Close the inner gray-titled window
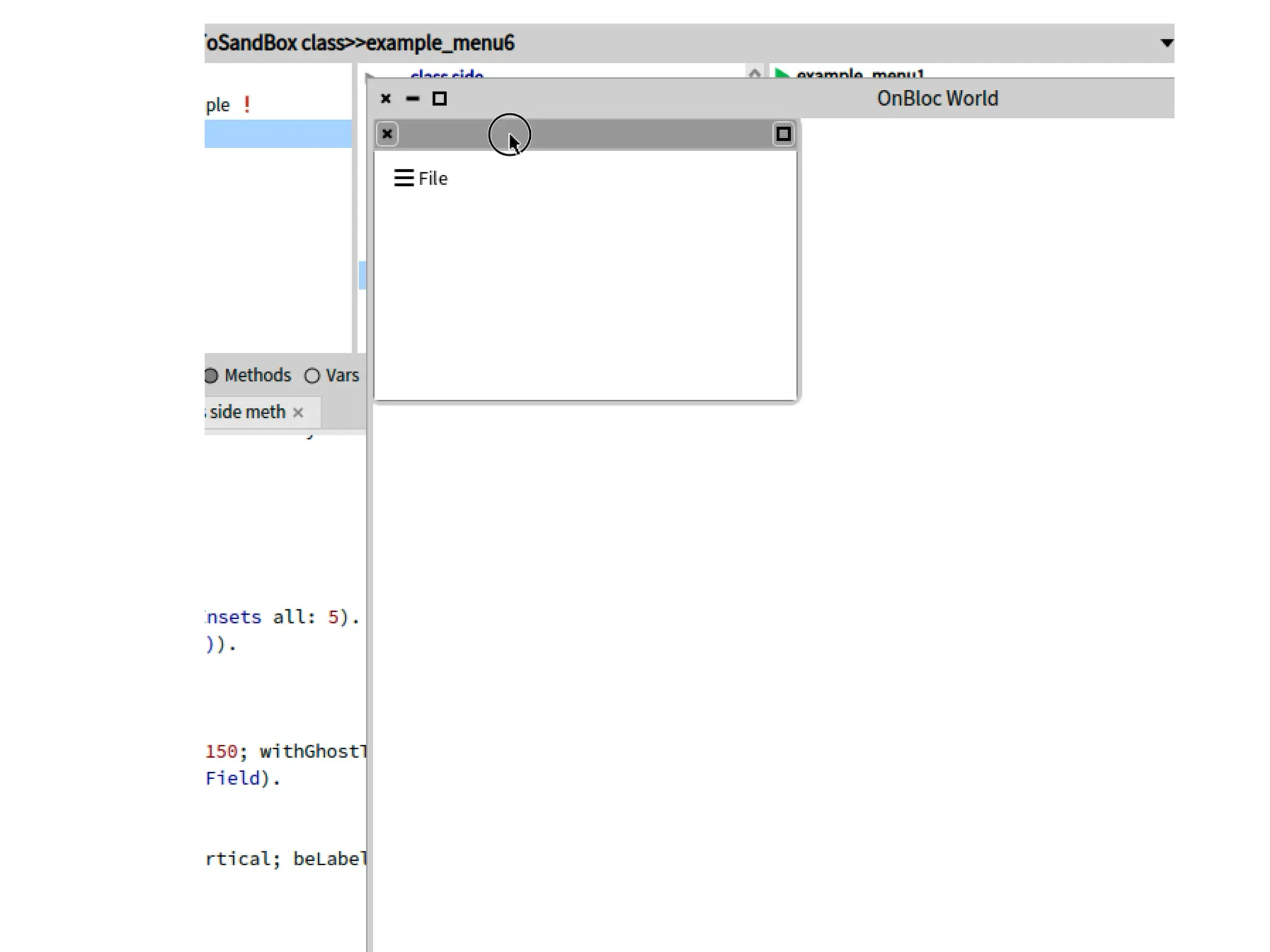1270x952 pixels. click(387, 134)
